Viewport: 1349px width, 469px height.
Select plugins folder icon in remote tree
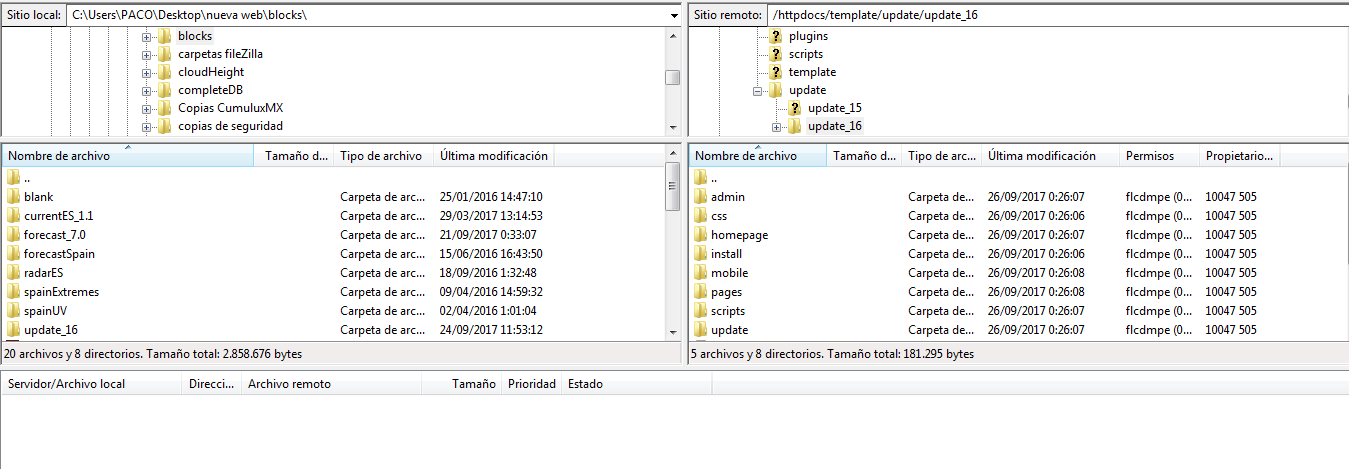(776, 36)
